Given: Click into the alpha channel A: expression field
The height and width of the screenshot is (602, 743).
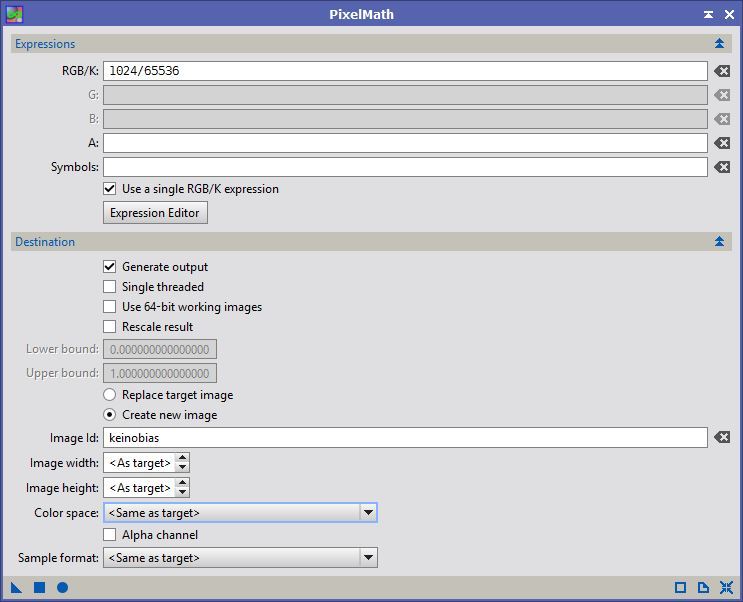Looking at the screenshot, I should (x=405, y=144).
